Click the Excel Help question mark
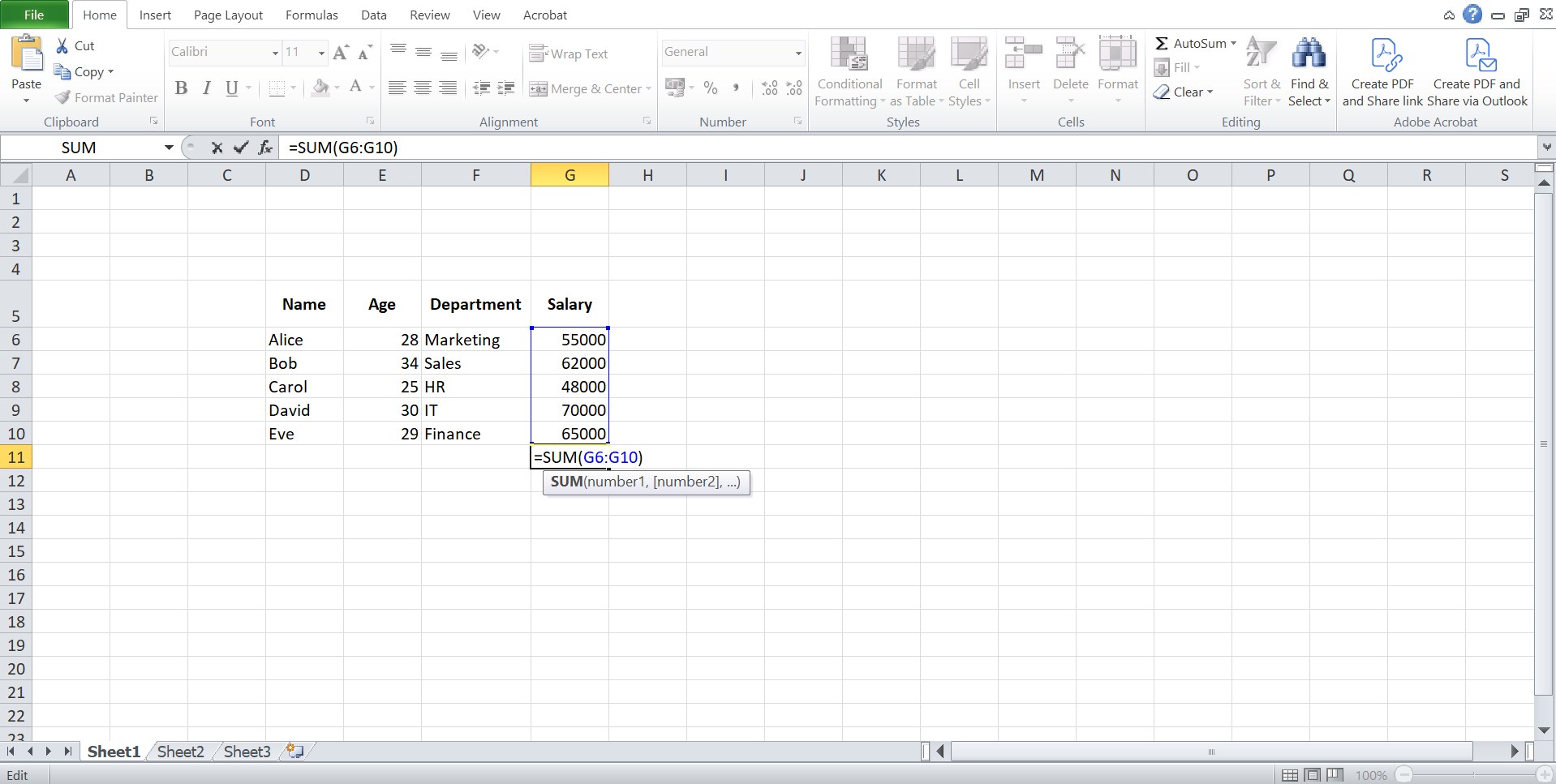The image size is (1556, 784). click(1472, 14)
